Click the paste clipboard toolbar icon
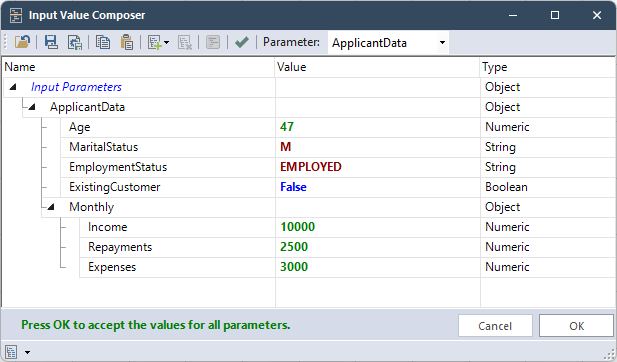Image resolution: width=617 pixels, height=362 pixels. tap(127, 42)
